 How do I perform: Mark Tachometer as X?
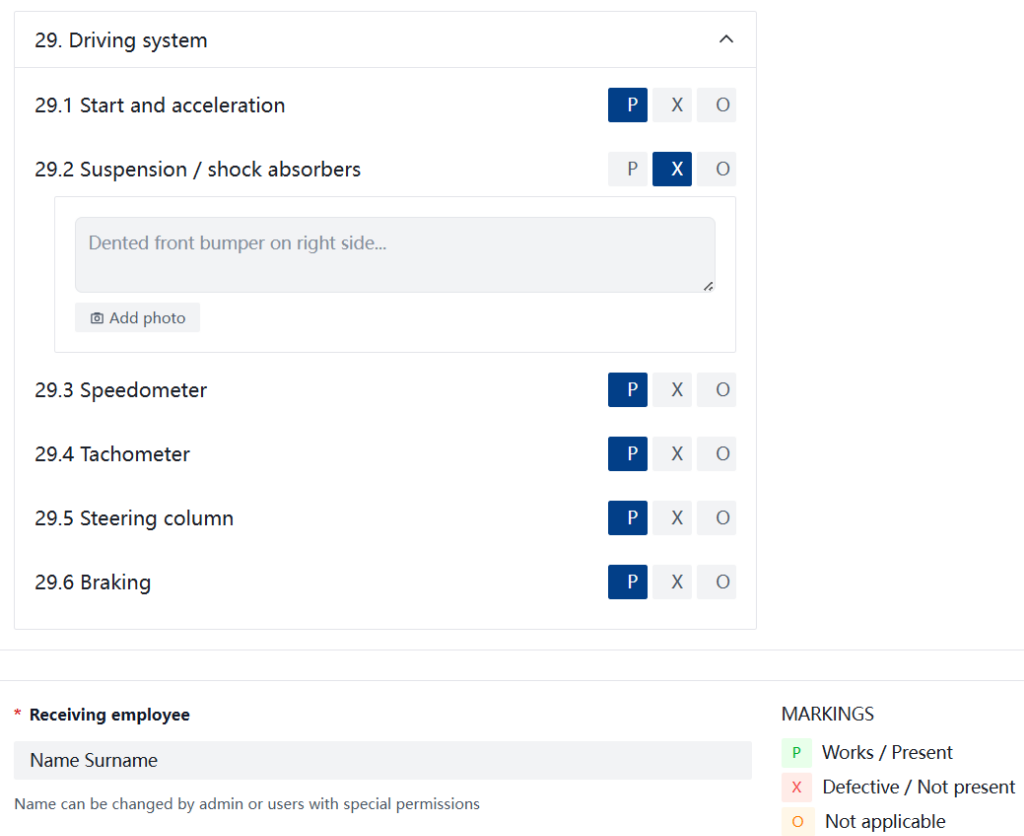pos(672,453)
